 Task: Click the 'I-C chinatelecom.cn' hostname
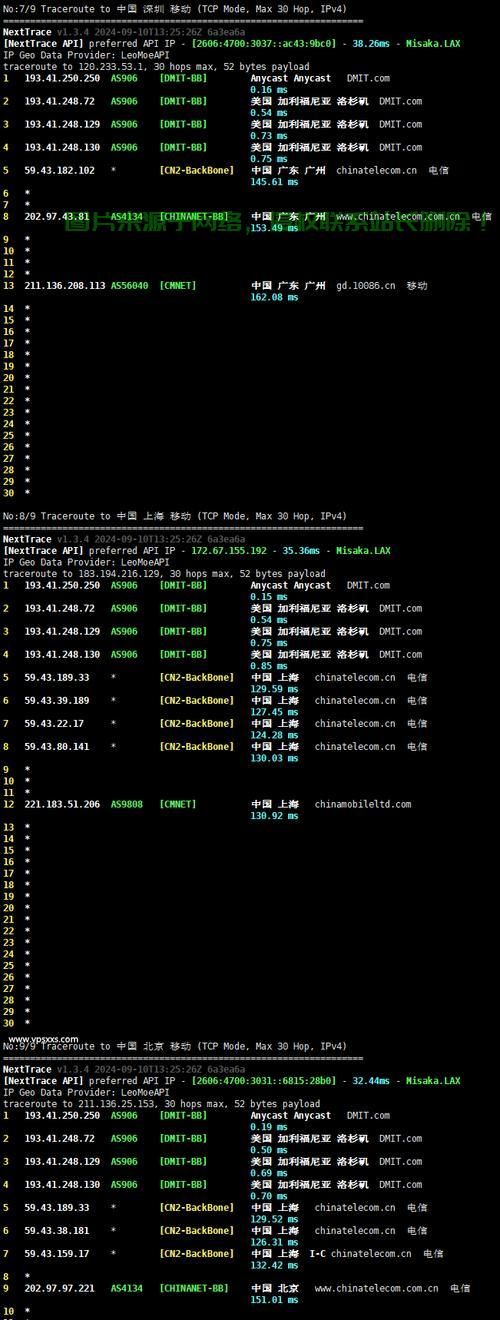click(360, 1253)
